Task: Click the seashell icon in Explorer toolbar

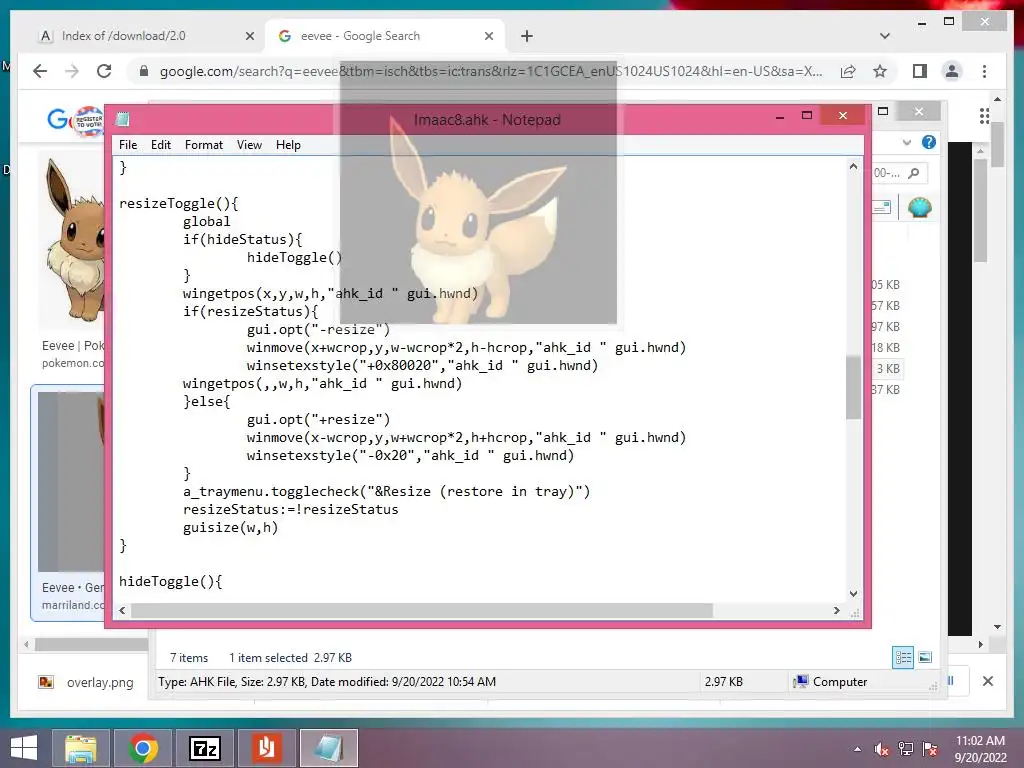Action: tap(920, 208)
